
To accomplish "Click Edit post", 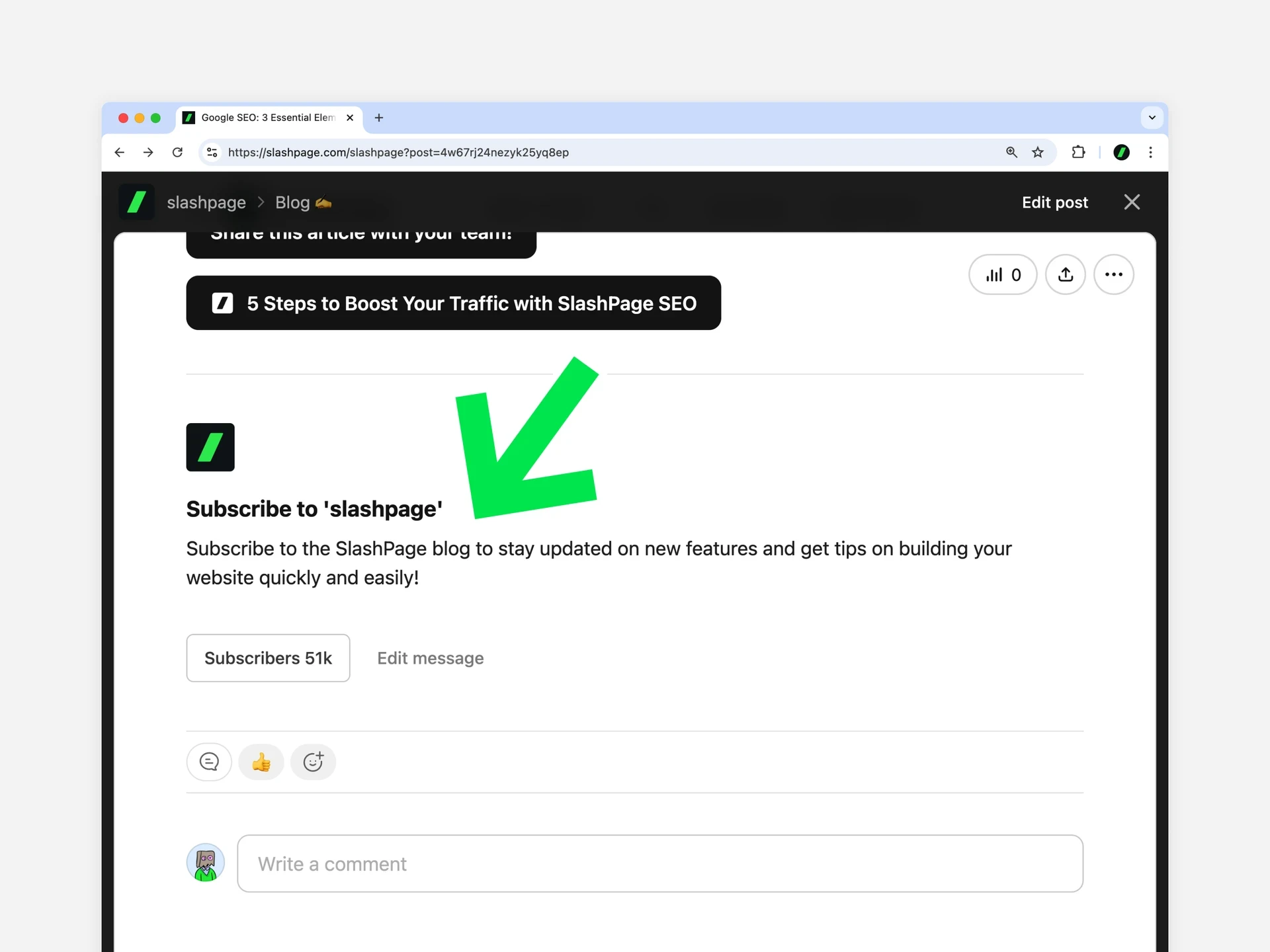I will coord(1054,202).
